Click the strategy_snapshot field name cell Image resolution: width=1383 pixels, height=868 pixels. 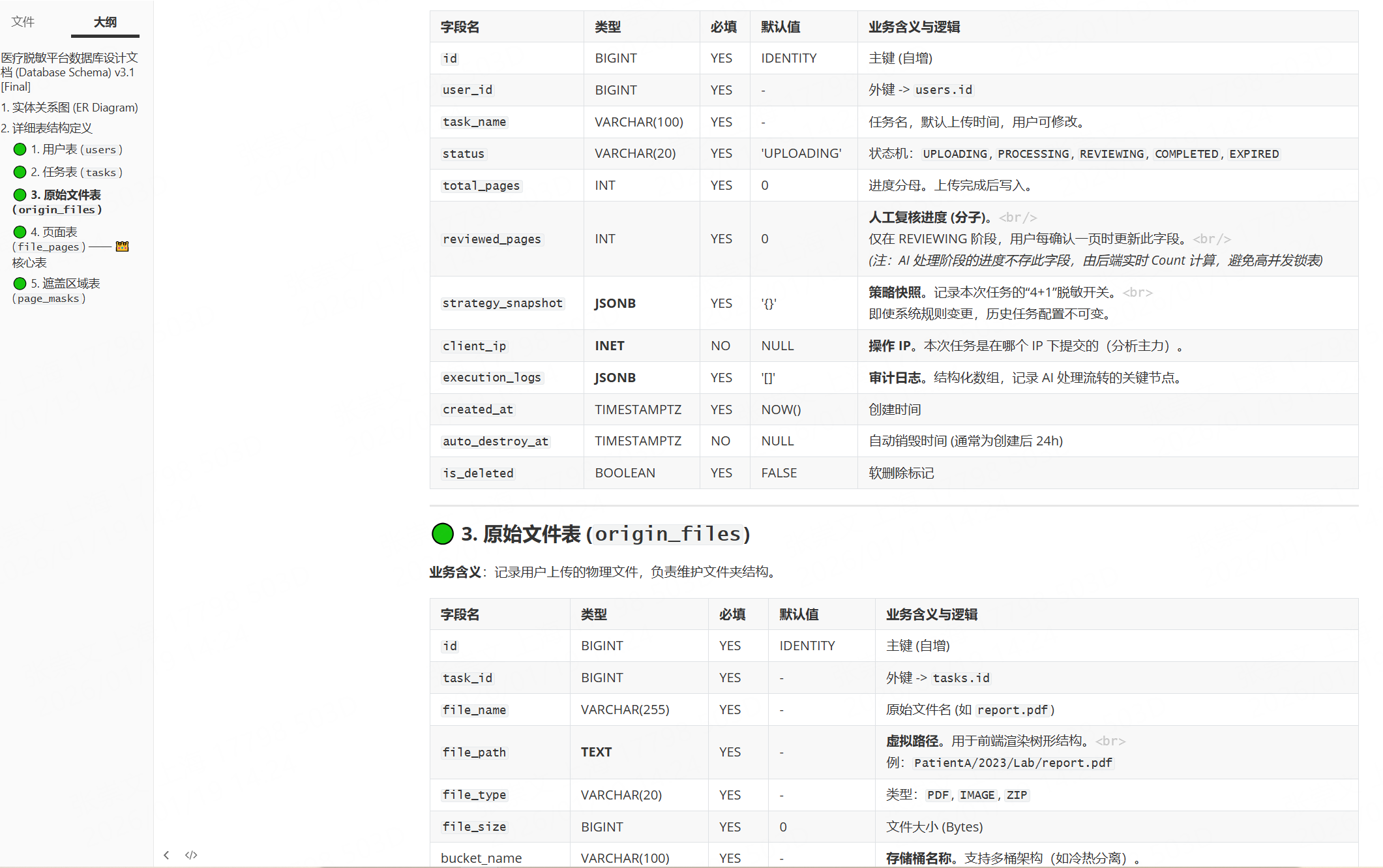[502, 303]
